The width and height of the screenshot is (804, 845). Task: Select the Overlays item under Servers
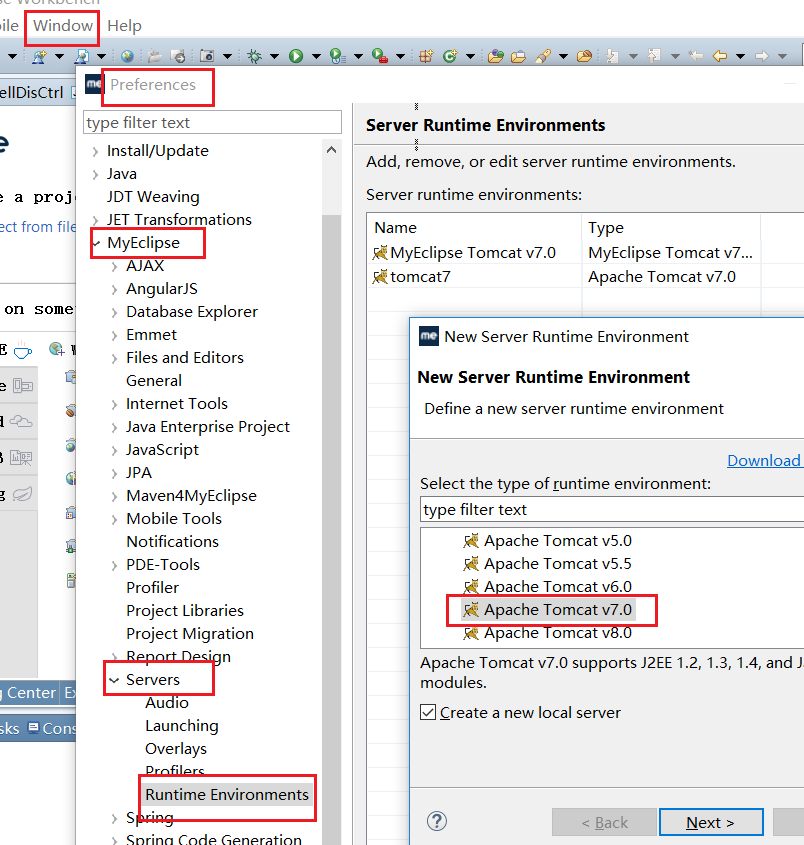pyautogui.click(x=176, y=749)
